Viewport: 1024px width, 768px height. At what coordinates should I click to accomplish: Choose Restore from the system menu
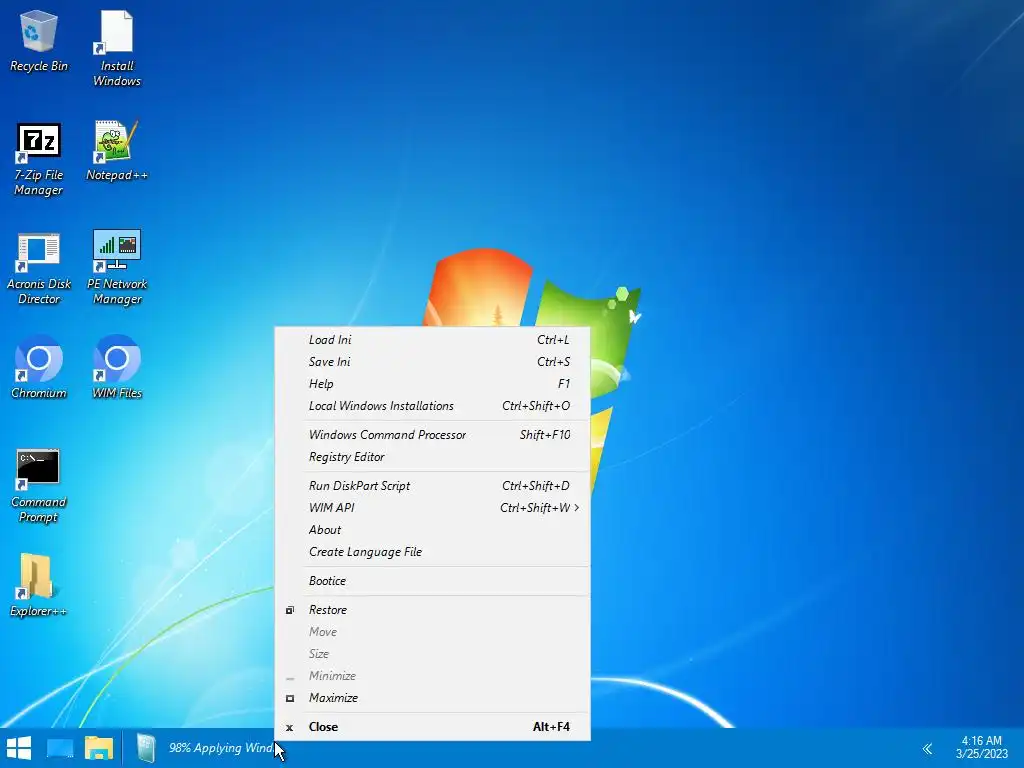pyautogui.click(x=433, y=610)
